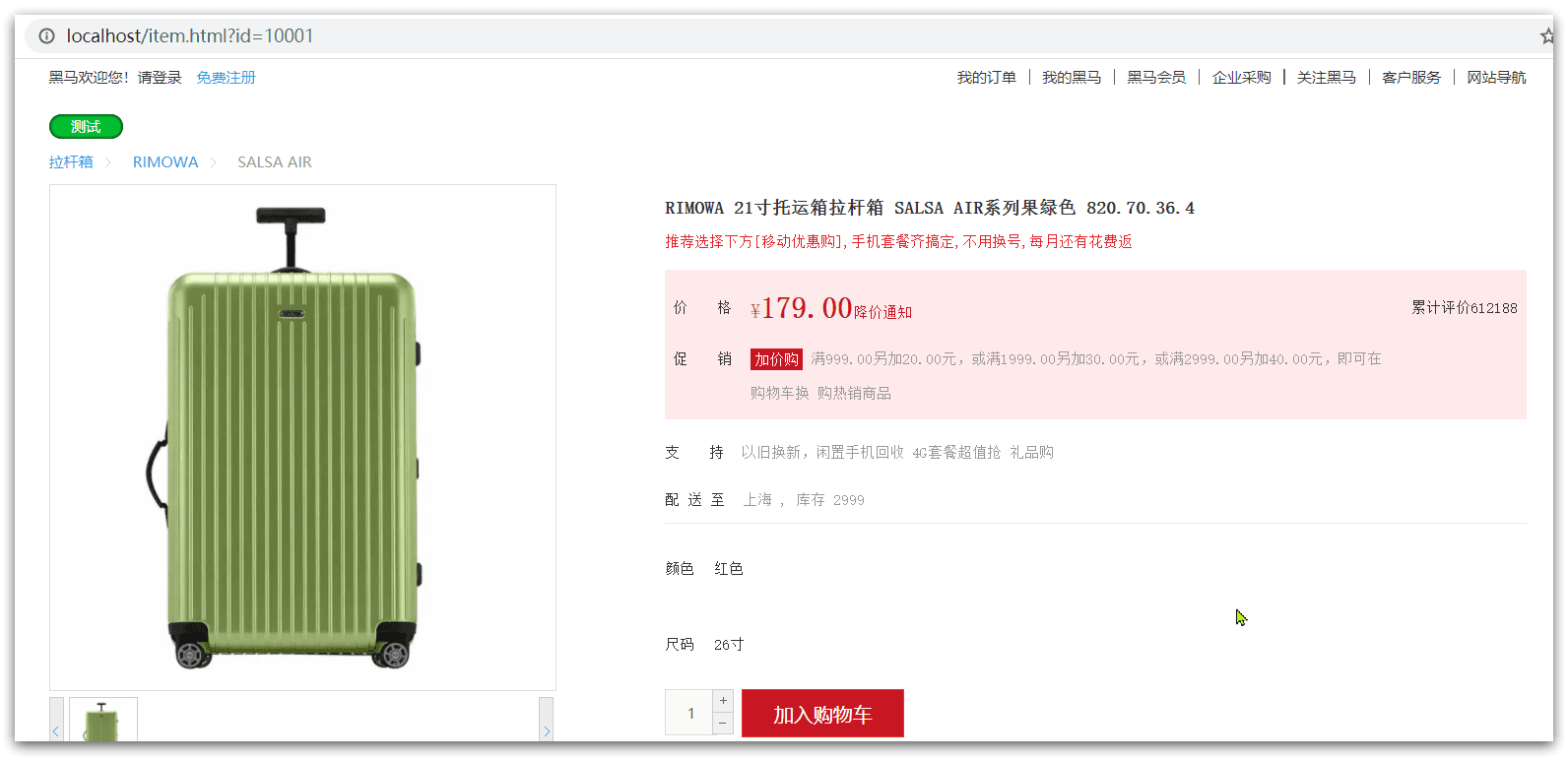The height and width of the screenshot is (760, 1568).
Task: Click the site info icon in address bar
Action: [x=46, y=36]
